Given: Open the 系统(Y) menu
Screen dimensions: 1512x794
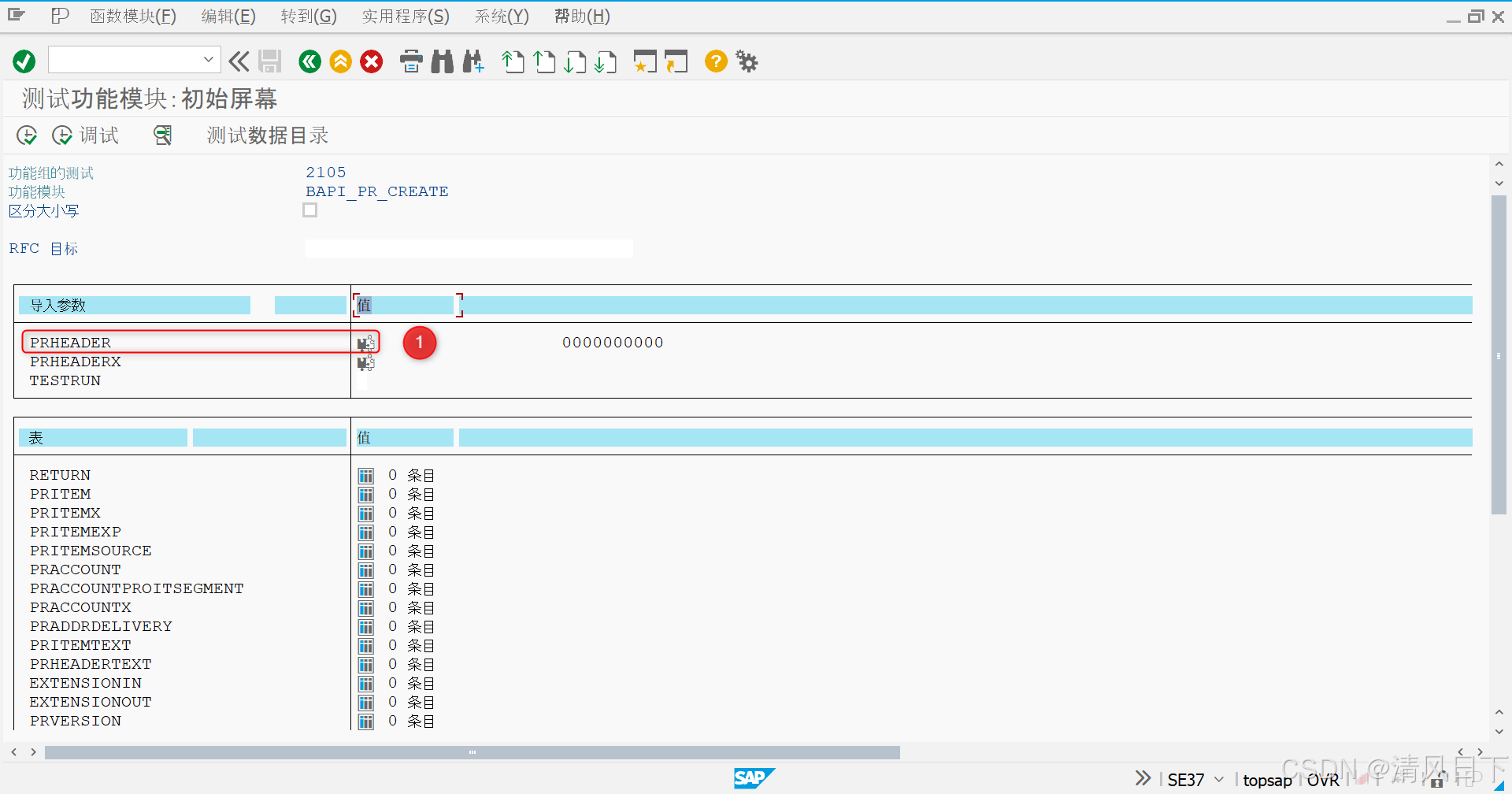Looking at the screenshot, I should (502, 17).
